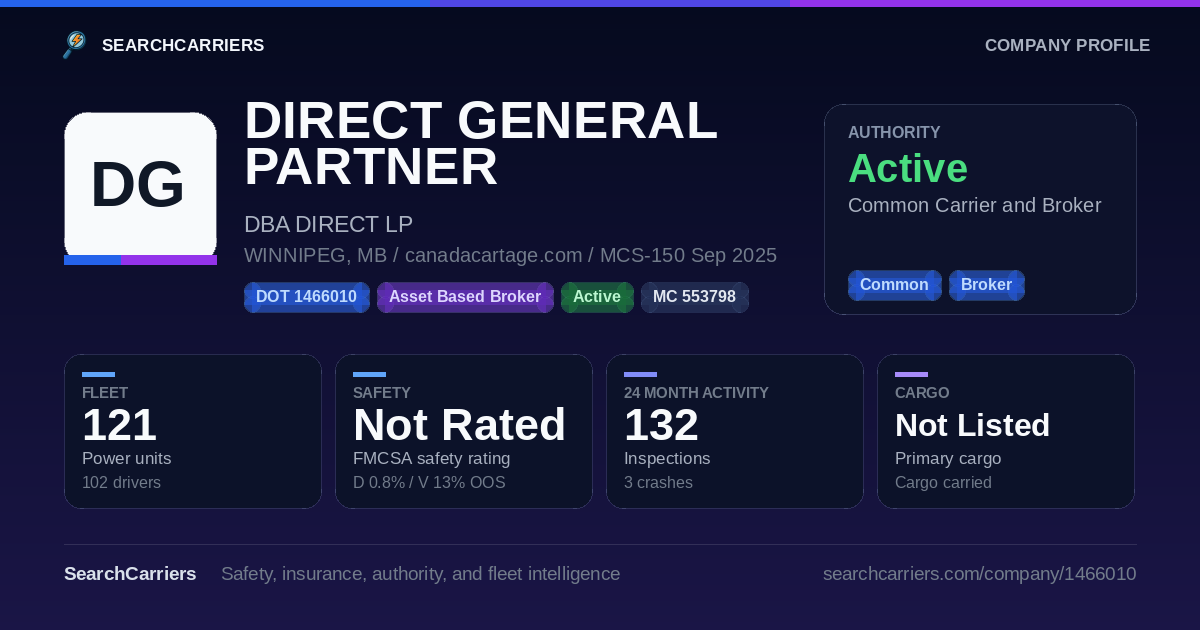Click the large green Active authority status
The image size is (1200, 630).
pos(908,168)
